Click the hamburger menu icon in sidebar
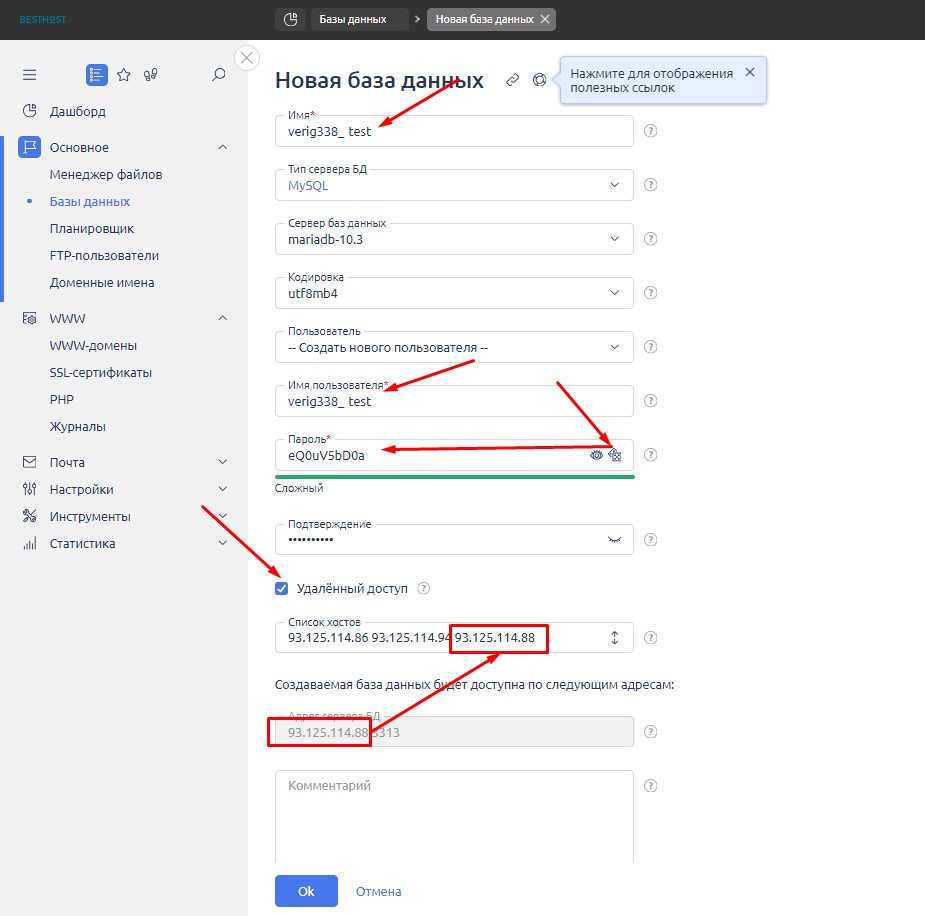Viewport: 925px width, 916px height. click(x=29, y=75)
